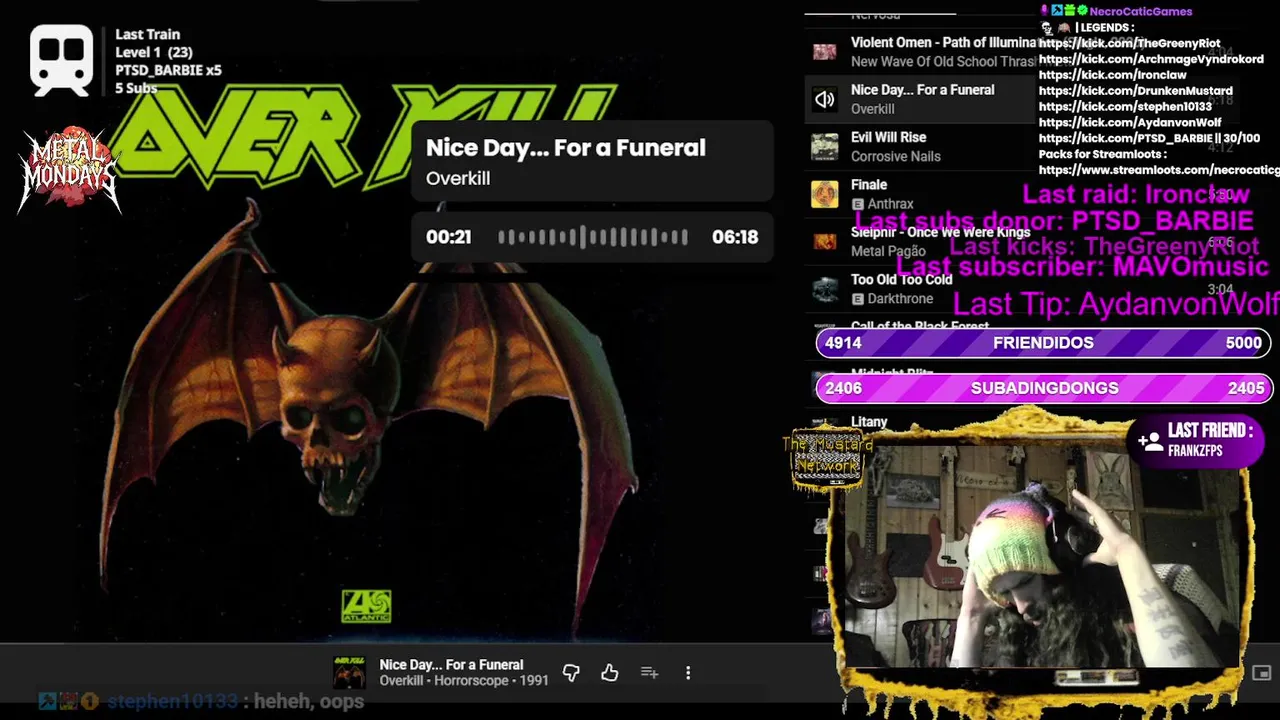Click Nice Day... For a Funeral overlay title
This screenshot has height=720, width=1280.
tap(566, 148)
